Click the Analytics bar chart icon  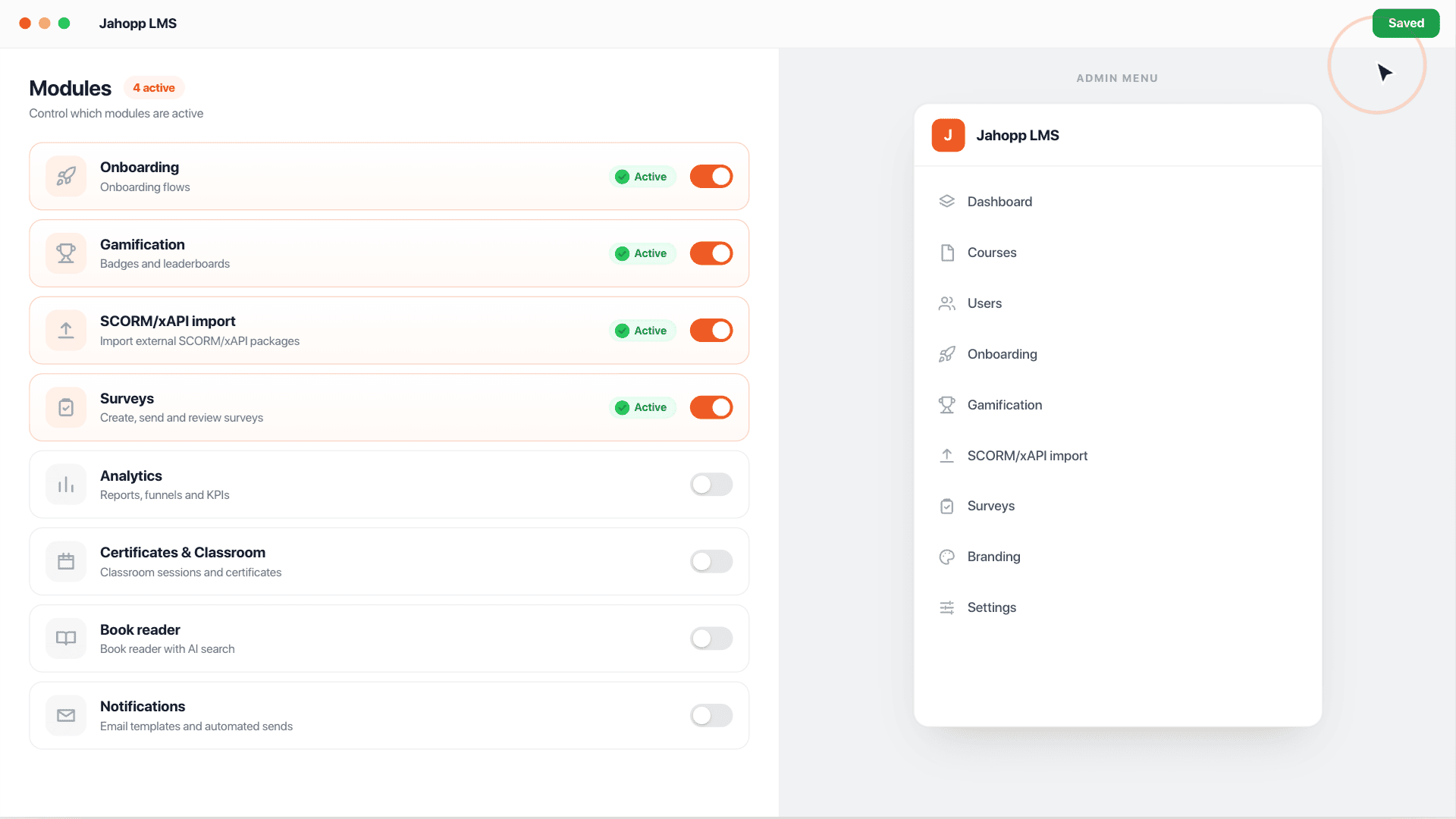pos(66,485)
